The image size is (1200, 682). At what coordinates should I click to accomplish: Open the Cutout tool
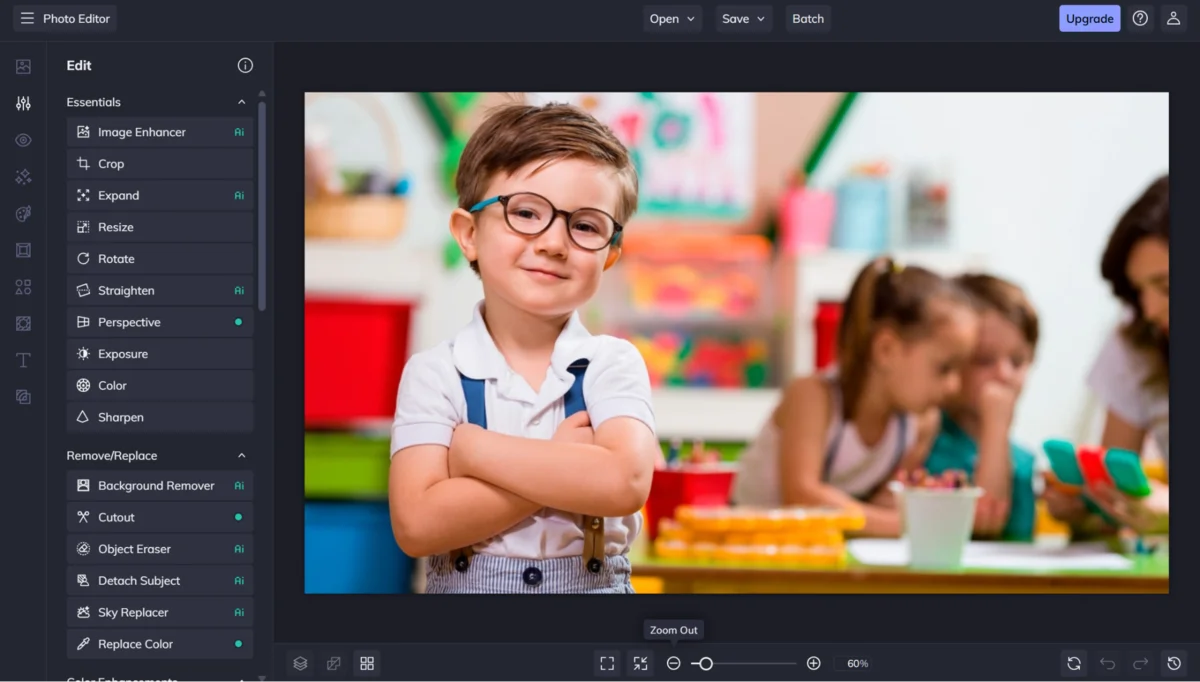(160, 517)
